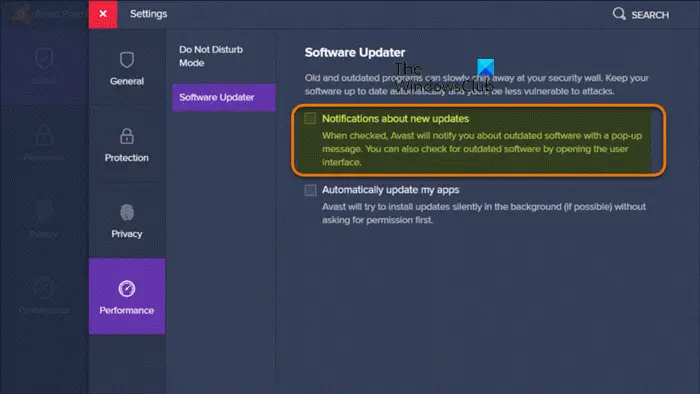Click the SEARCH label in header
Screen dimensions: 700x394
(x=650, y=15)
